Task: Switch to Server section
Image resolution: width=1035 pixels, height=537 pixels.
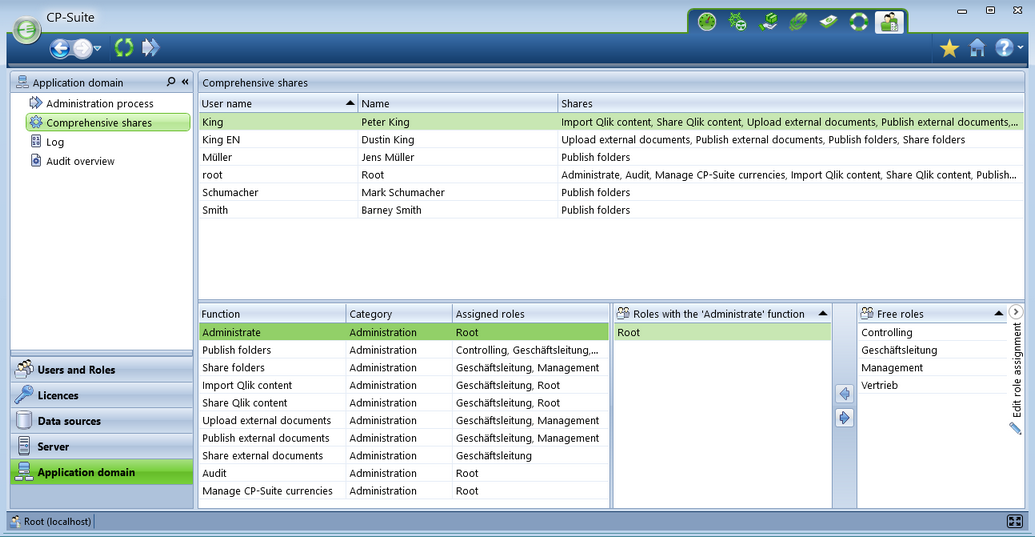Action: click(x=102, y=447)
